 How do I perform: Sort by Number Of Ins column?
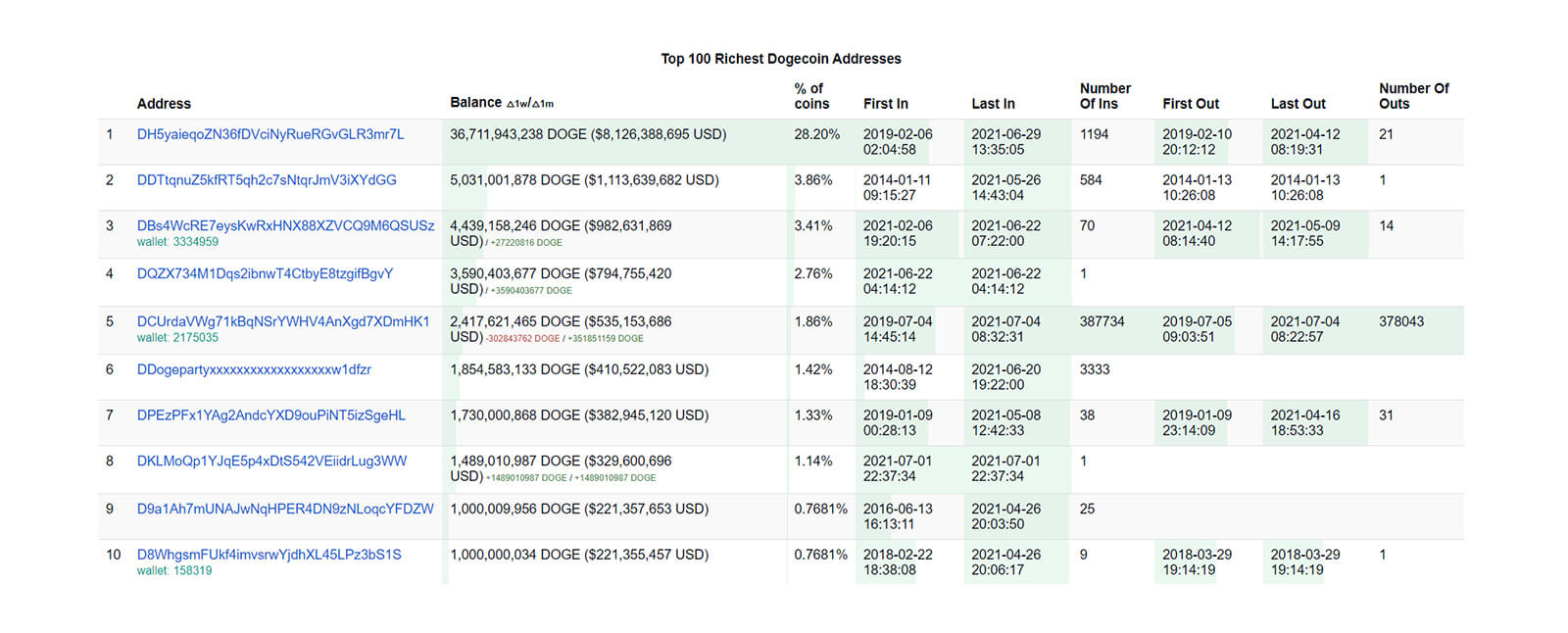point(1104,96)
